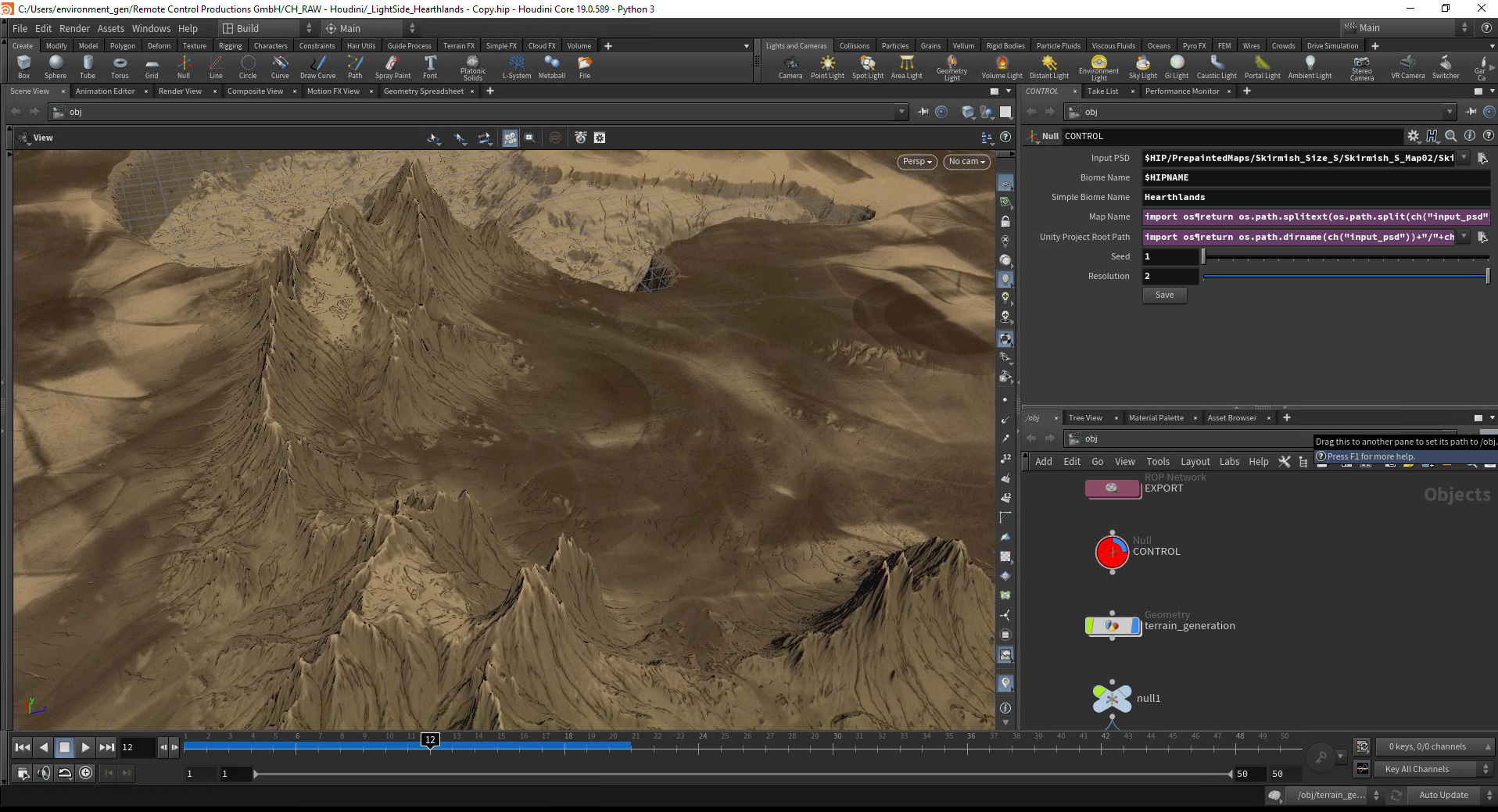1498x812 pixels.
Task: Open the No cam camera dropdown
Action: [x=966, y=162]
